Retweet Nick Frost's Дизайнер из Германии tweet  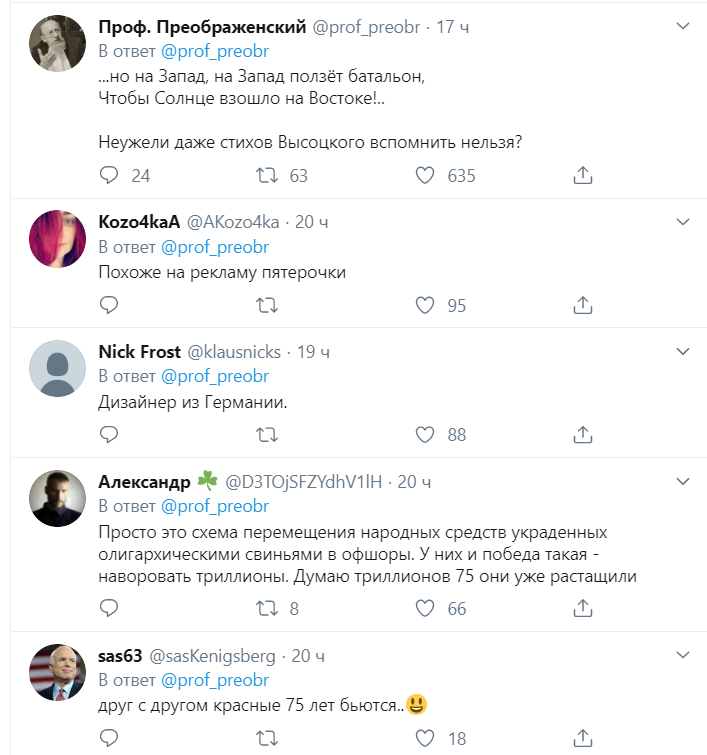coord(267,434)
